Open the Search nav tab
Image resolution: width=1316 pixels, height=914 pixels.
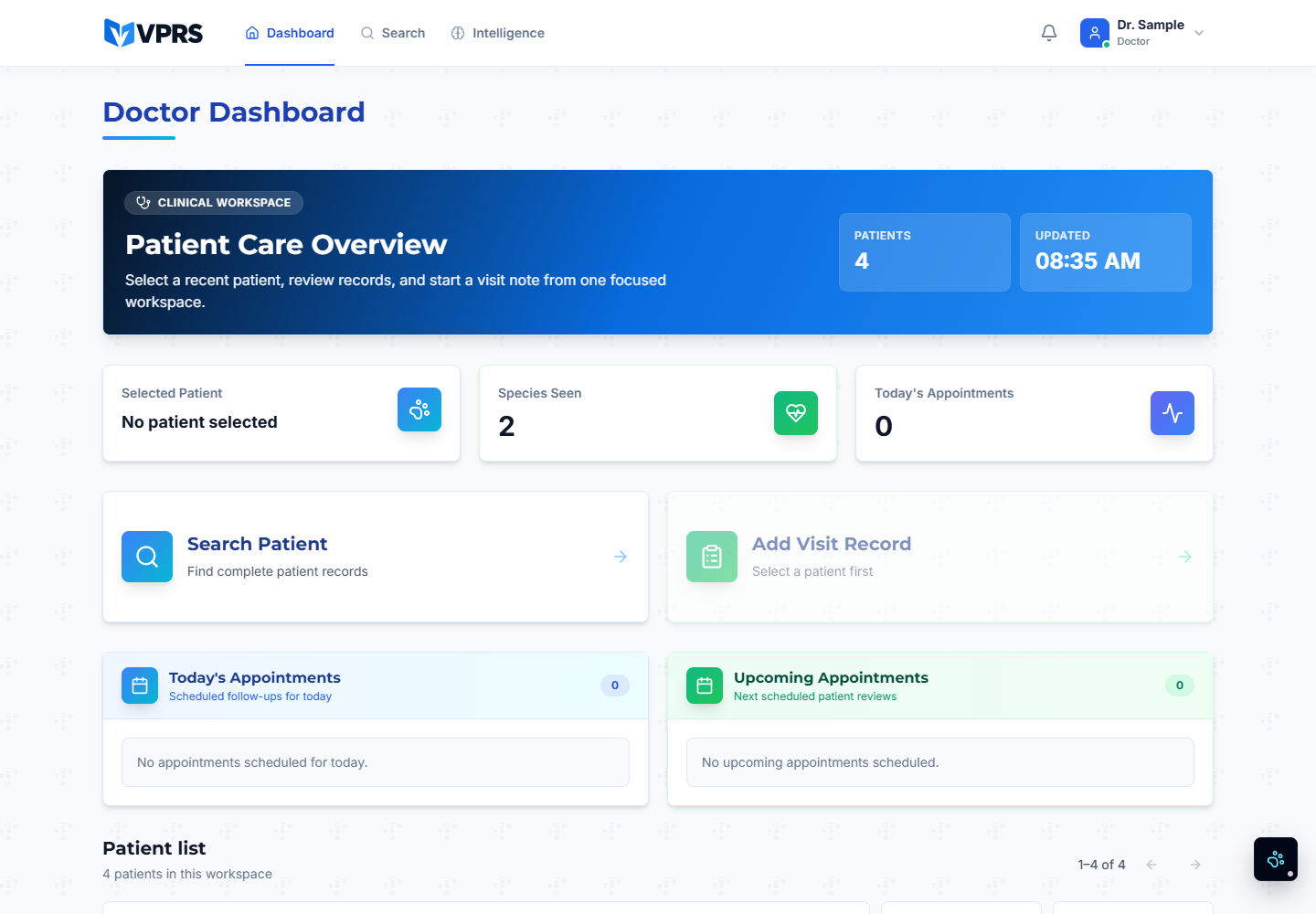click(x=393, y=33)
